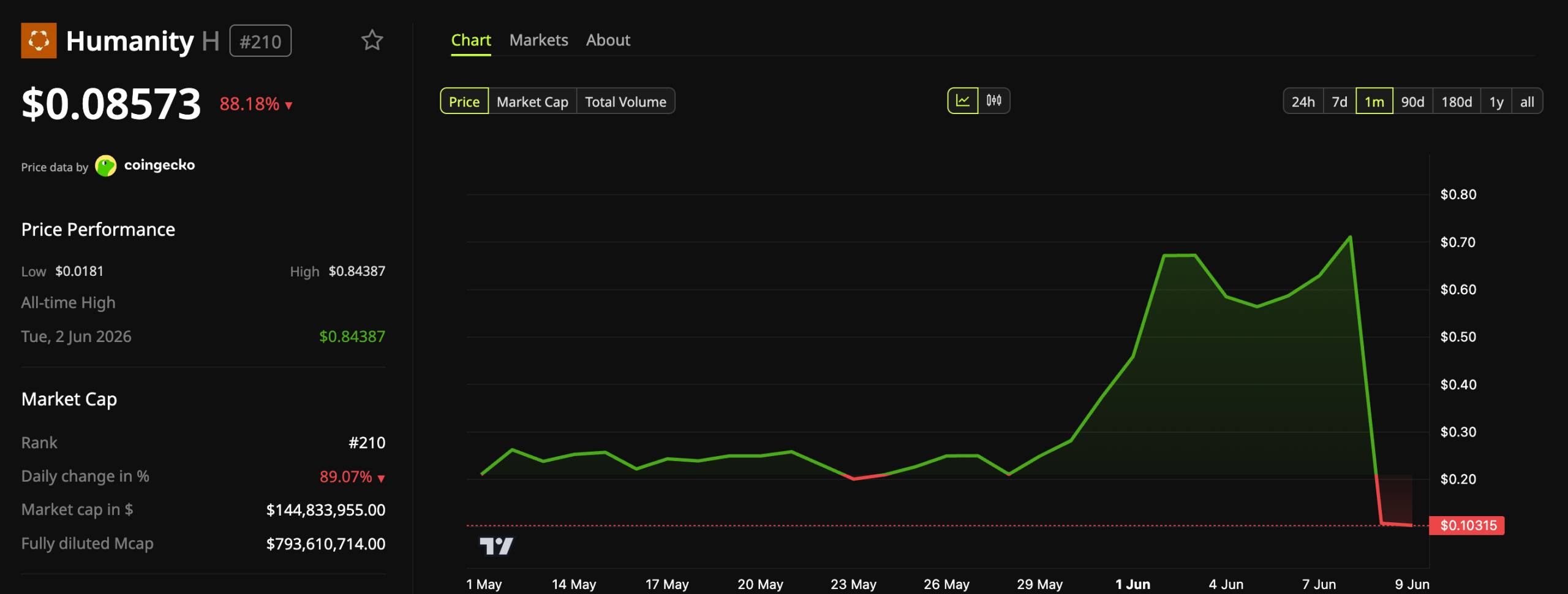The width and height of the screenshot is (1568, 594).
Task: Select the Market Cap data toggle
Action: coord(532,102)
